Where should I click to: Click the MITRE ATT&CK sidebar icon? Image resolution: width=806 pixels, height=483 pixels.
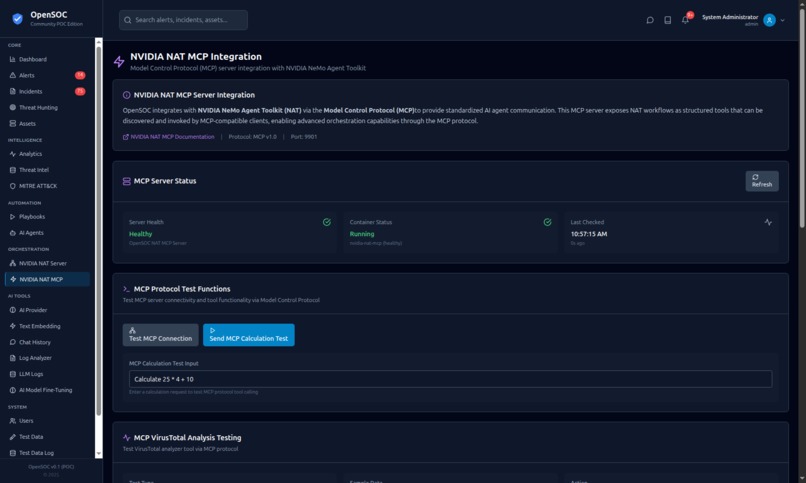click(13, 186)
